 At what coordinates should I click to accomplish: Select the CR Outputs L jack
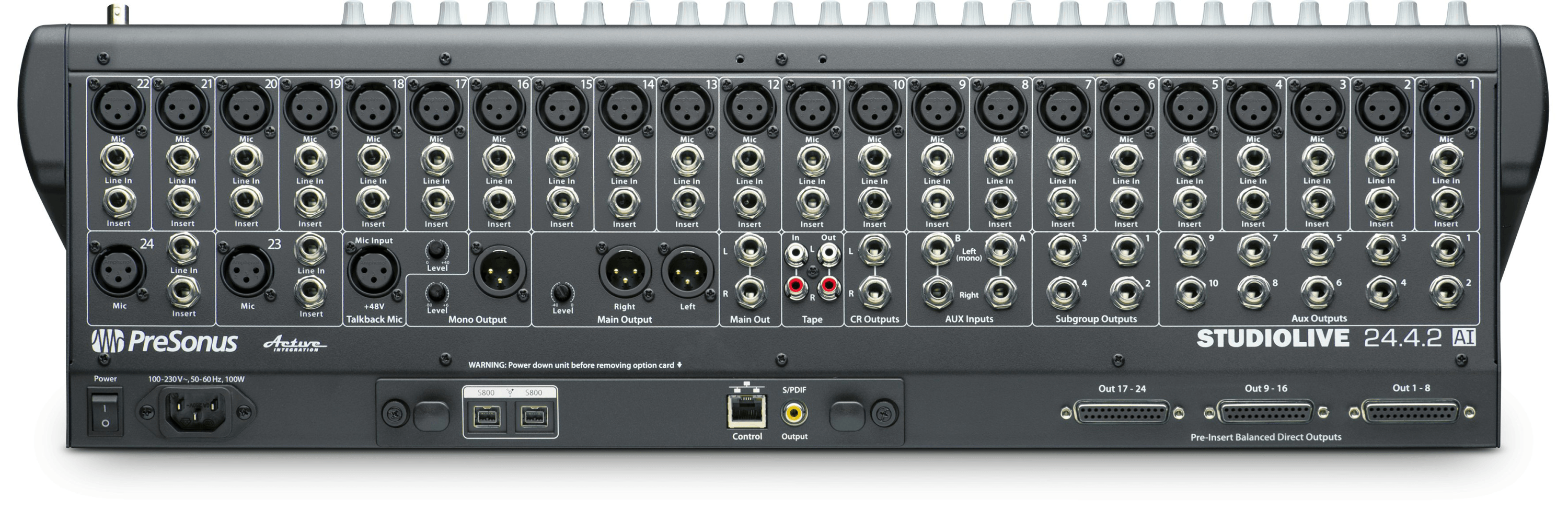pos(875,249)
